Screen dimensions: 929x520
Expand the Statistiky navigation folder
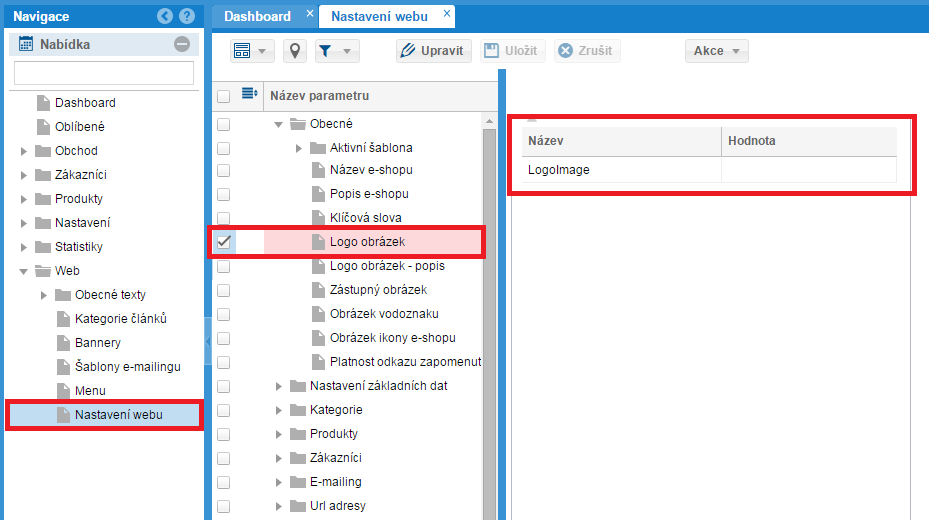[x=24, y=247]
